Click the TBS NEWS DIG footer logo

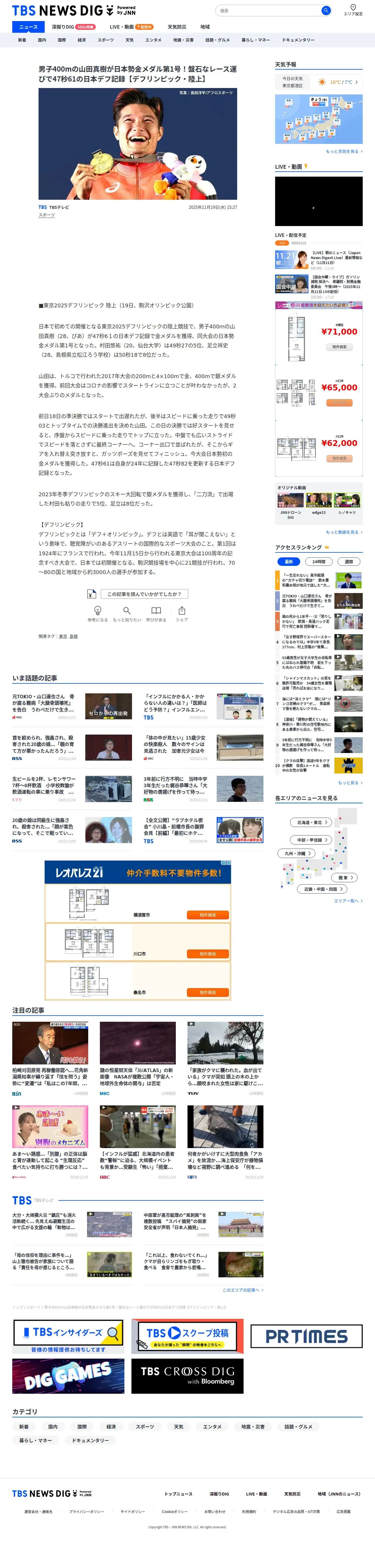point(52,1494)
